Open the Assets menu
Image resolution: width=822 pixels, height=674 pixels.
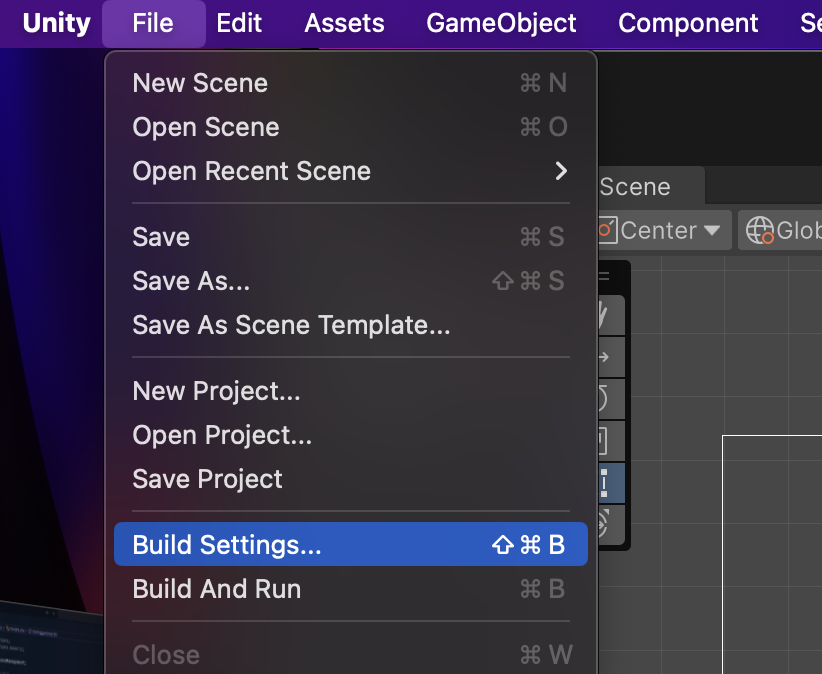click(x=344, y=23)
